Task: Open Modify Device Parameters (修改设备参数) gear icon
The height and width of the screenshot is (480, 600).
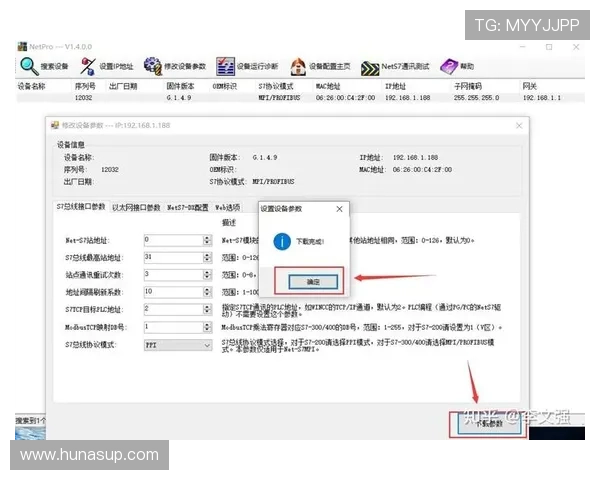Action: click(x=153, y=66)
